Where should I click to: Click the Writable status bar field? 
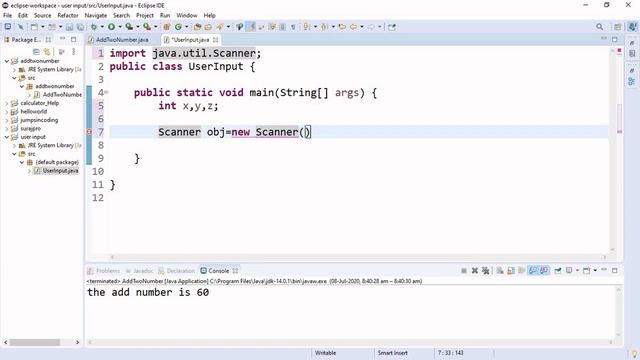click(325, 353)
